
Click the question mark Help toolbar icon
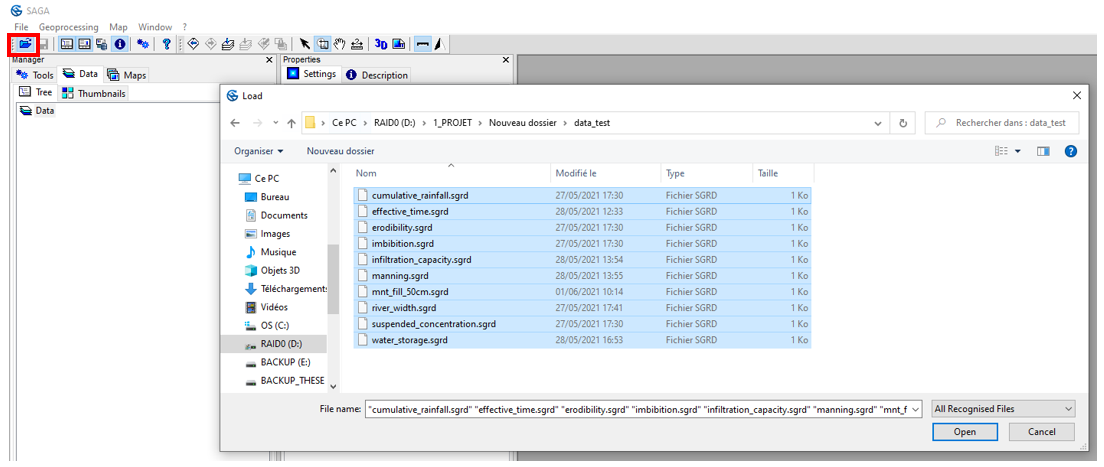pyautogui.click(x=166, y=44)
